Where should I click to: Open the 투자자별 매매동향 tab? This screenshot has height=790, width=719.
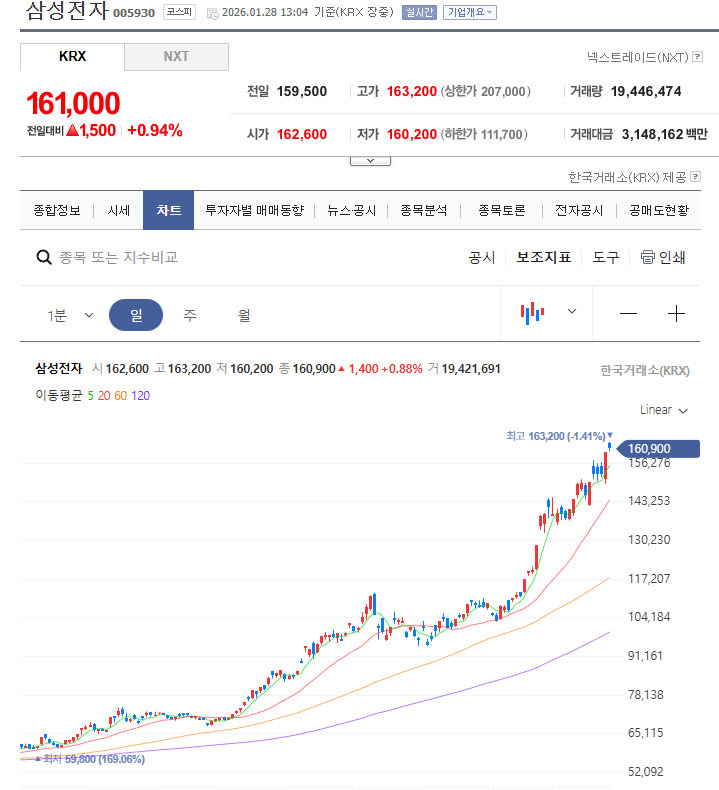coord(255,210)
